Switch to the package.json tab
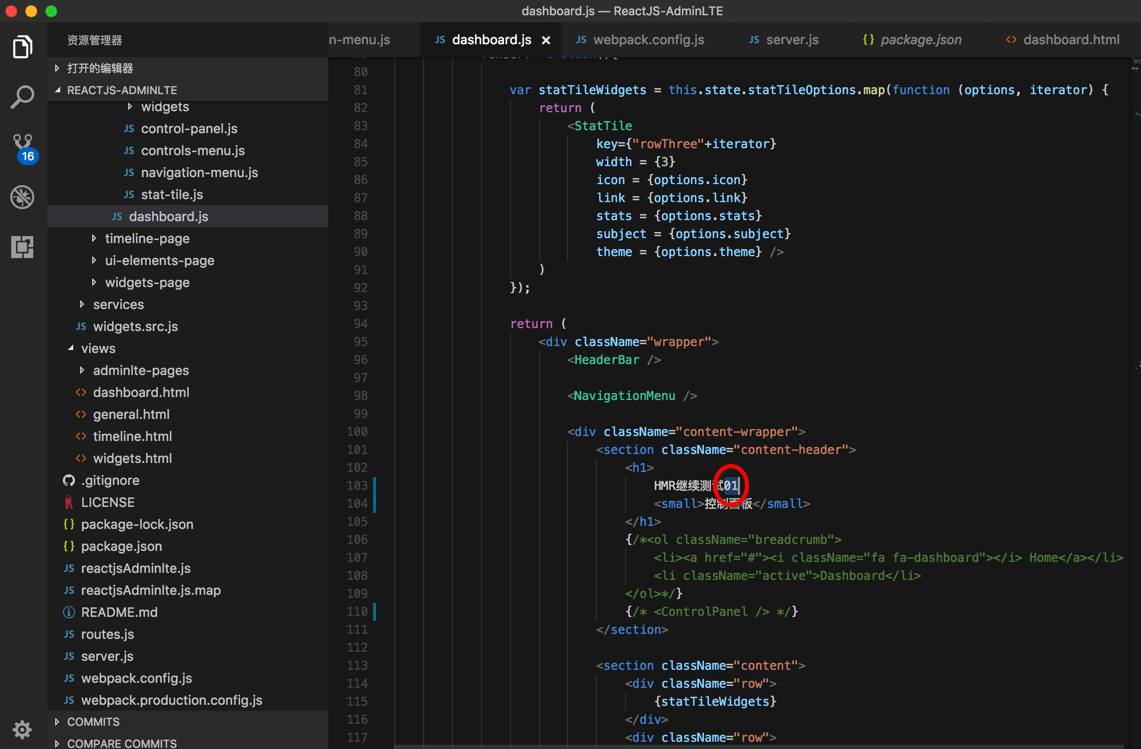 point(920,40)
